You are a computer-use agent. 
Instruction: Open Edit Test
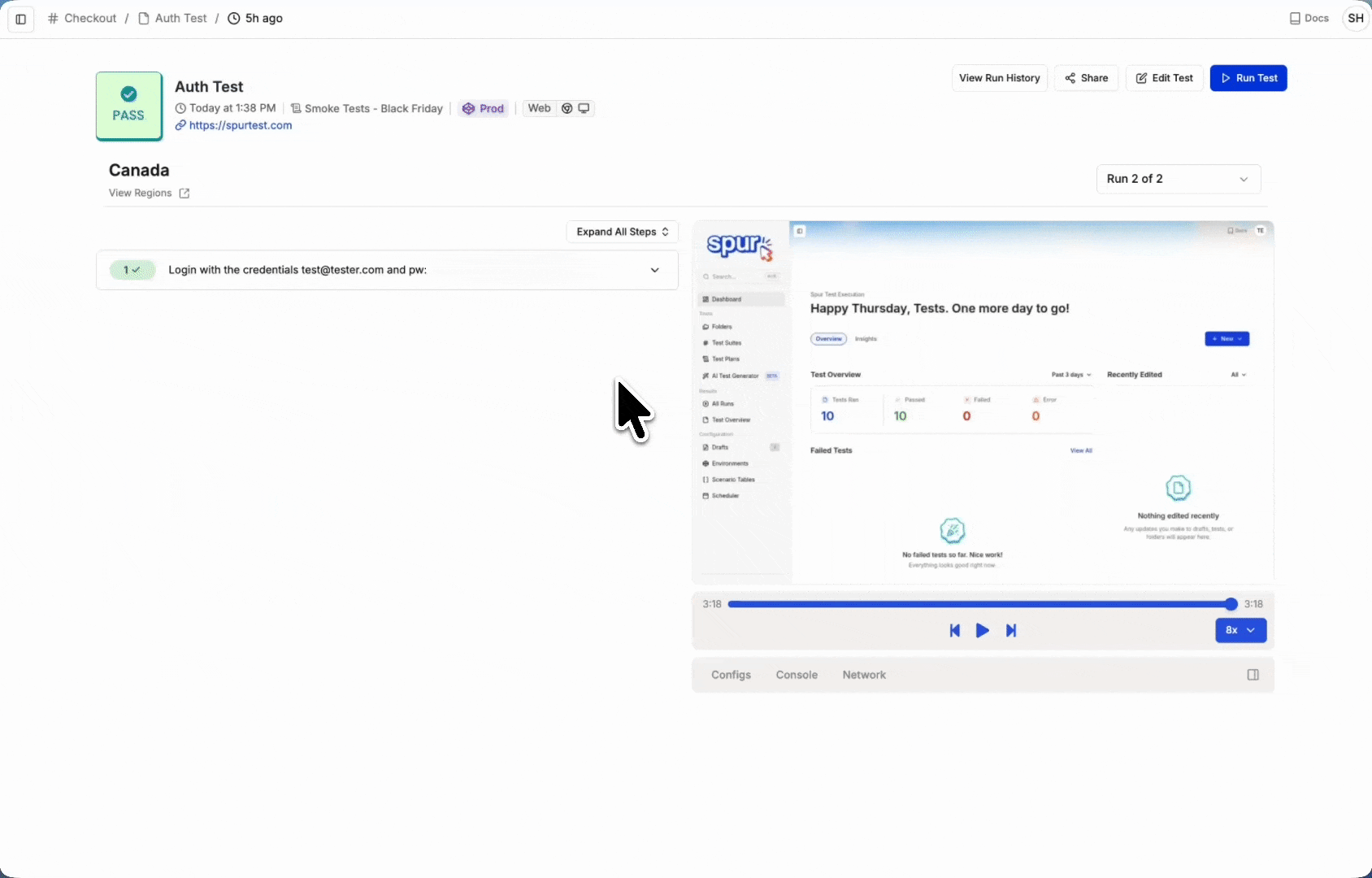pos(1164,78)
